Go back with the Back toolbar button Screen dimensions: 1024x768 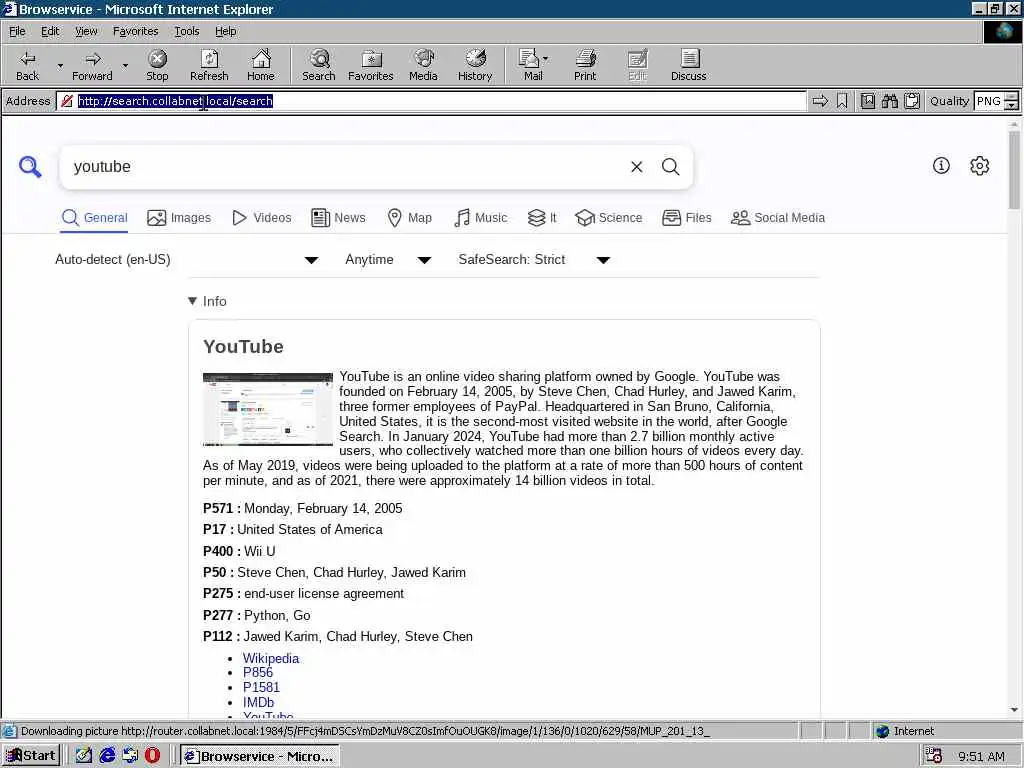tap(27, 65)
